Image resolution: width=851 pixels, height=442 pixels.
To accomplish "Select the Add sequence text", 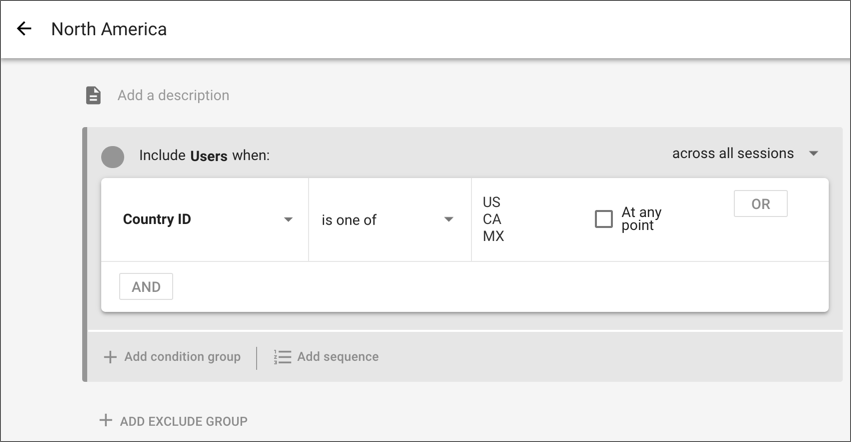I will pyautogui.click(x=338, y=357).
